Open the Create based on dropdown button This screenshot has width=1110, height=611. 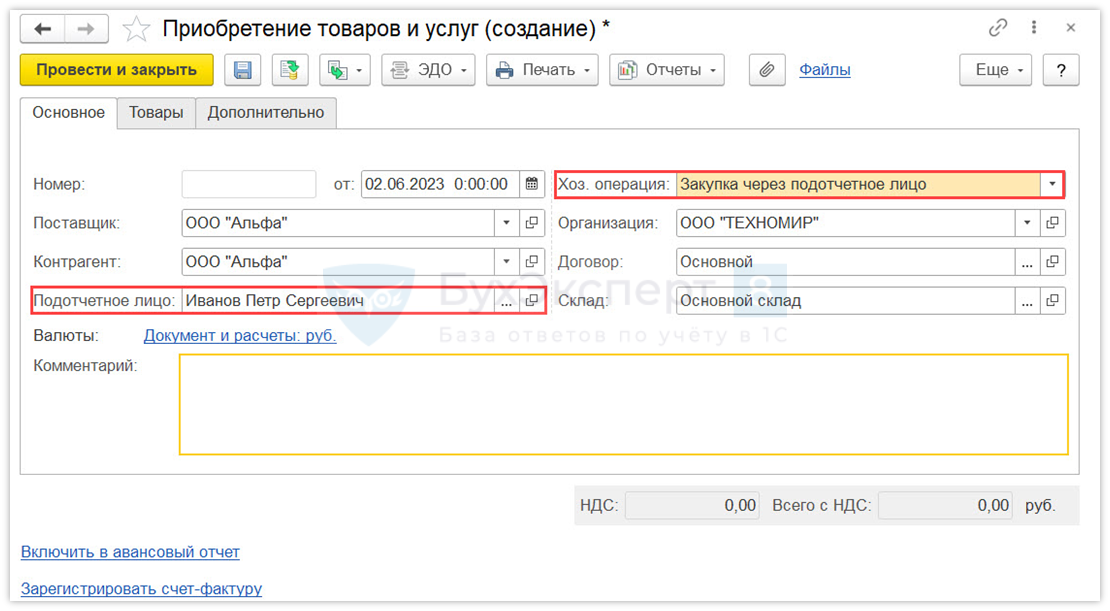pyautogui.click(x=345, y=70)
